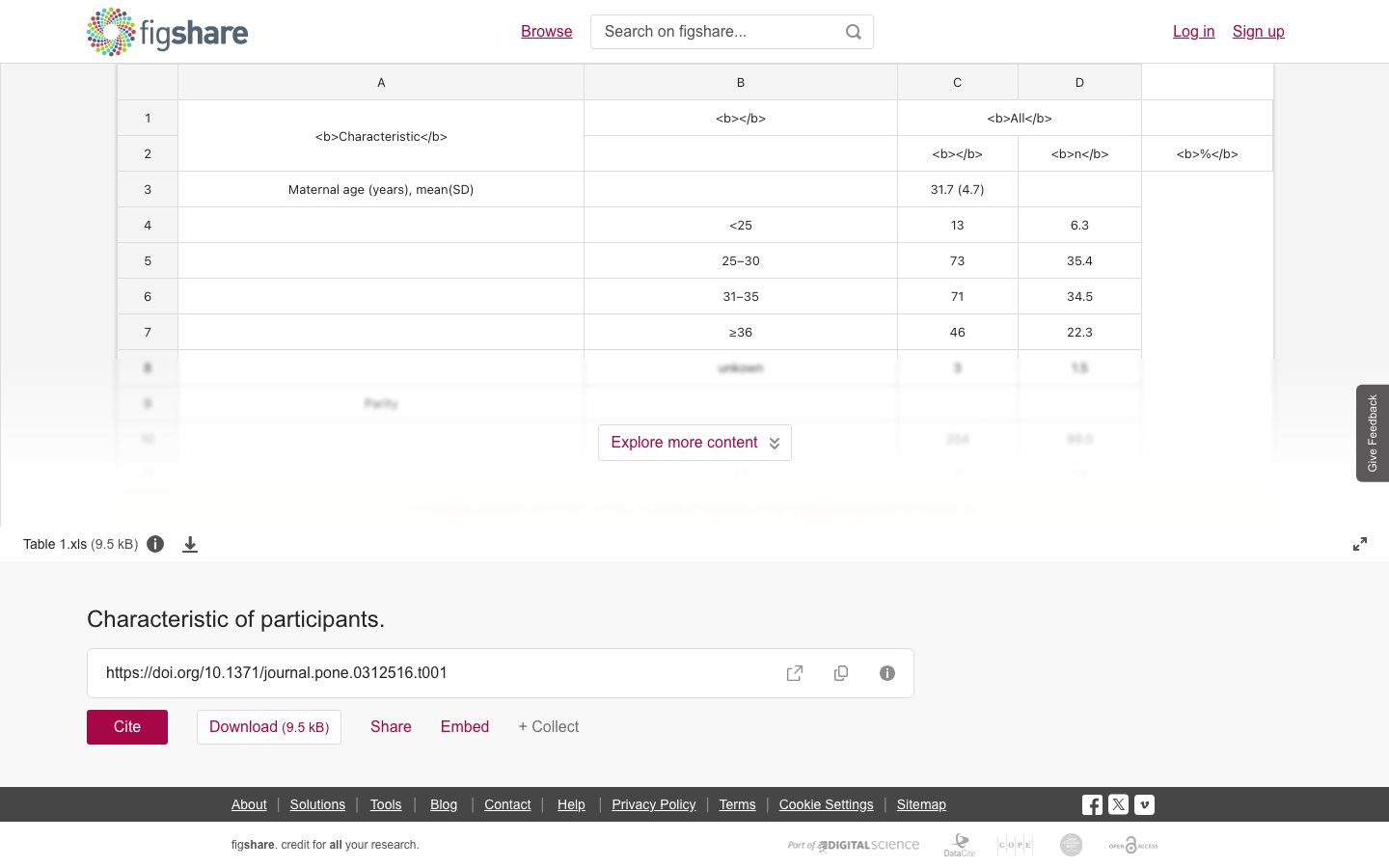The image size is (1389, 868).
Task: Click the Share button
Action: pos(391,727)
